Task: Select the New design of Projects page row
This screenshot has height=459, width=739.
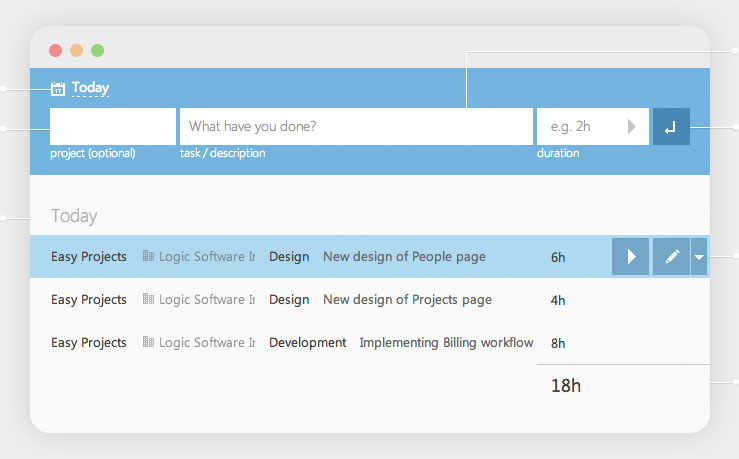Action: click(x=407, y=300)
